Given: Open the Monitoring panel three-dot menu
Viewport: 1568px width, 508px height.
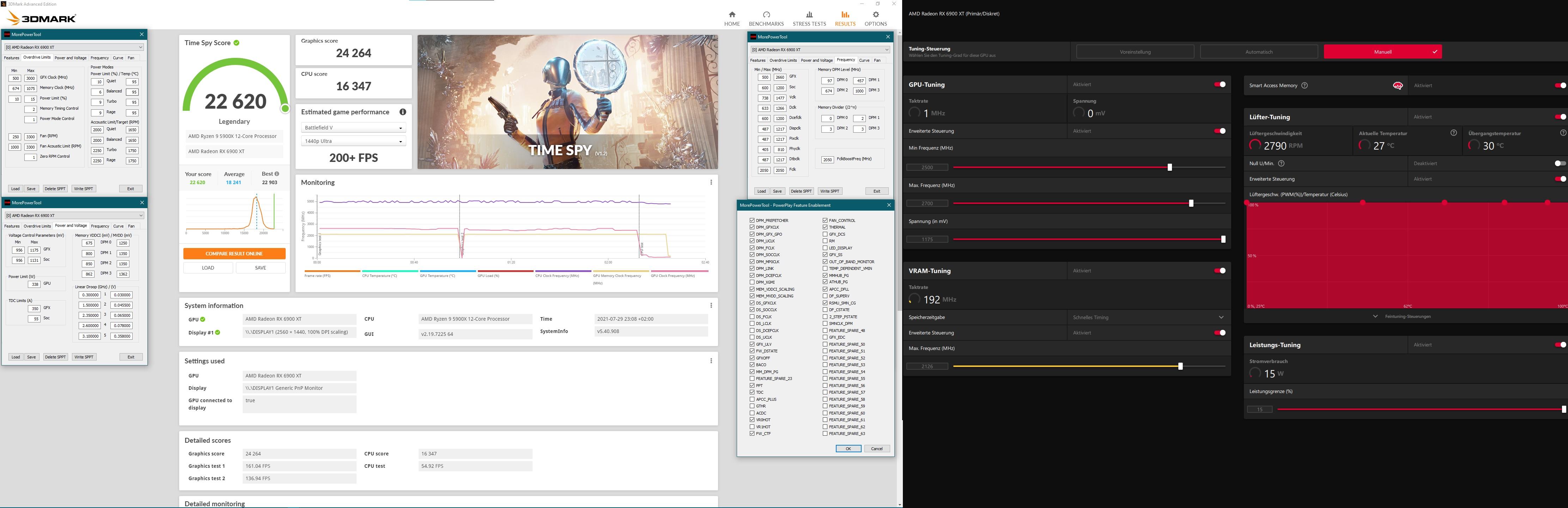Looking at the screenshot, I should (710, 182).
